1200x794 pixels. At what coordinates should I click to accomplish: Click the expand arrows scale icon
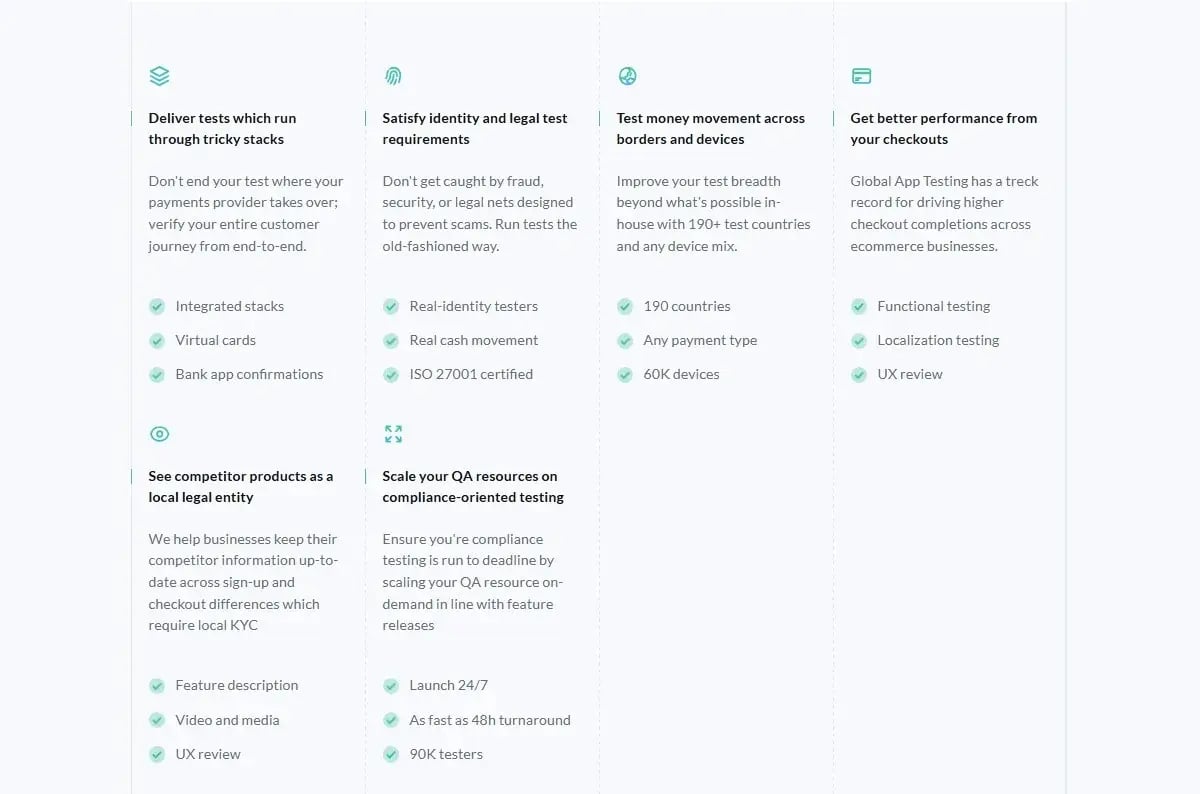tap(393, 434)
